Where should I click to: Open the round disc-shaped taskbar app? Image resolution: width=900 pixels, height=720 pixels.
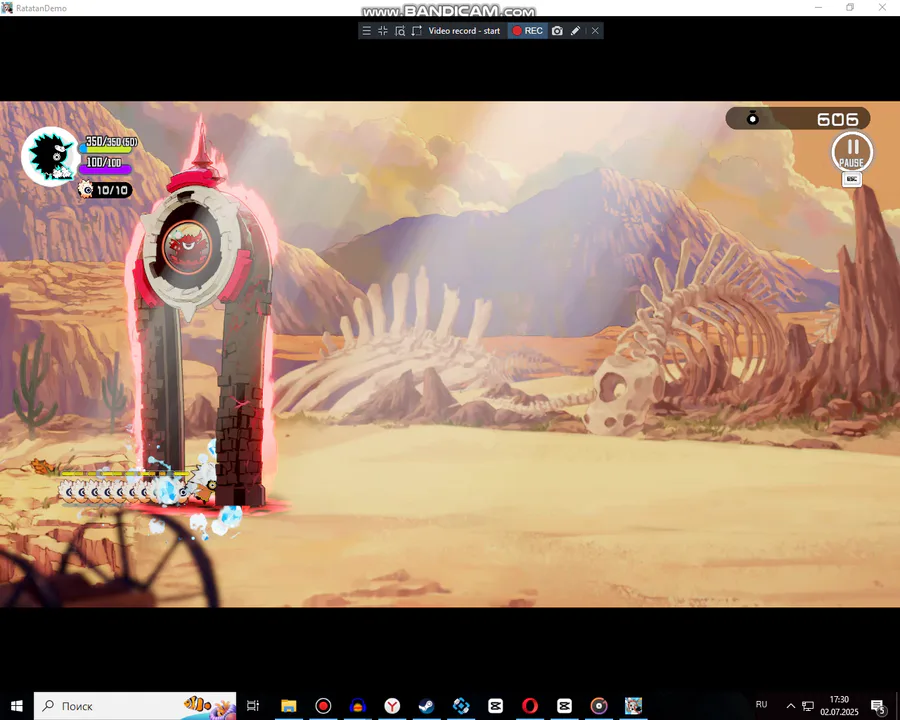pyautogui.click(x=599, y=706)
